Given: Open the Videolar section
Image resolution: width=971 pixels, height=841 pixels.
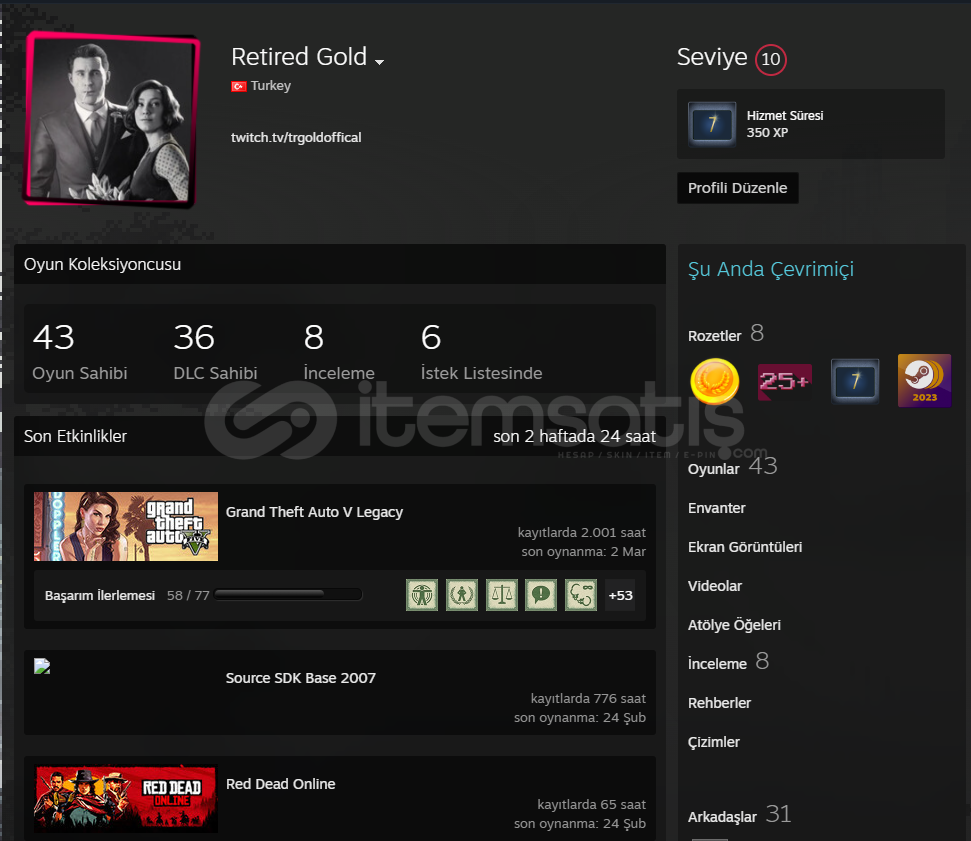Looking at the screenshot, I should point(715,586).
